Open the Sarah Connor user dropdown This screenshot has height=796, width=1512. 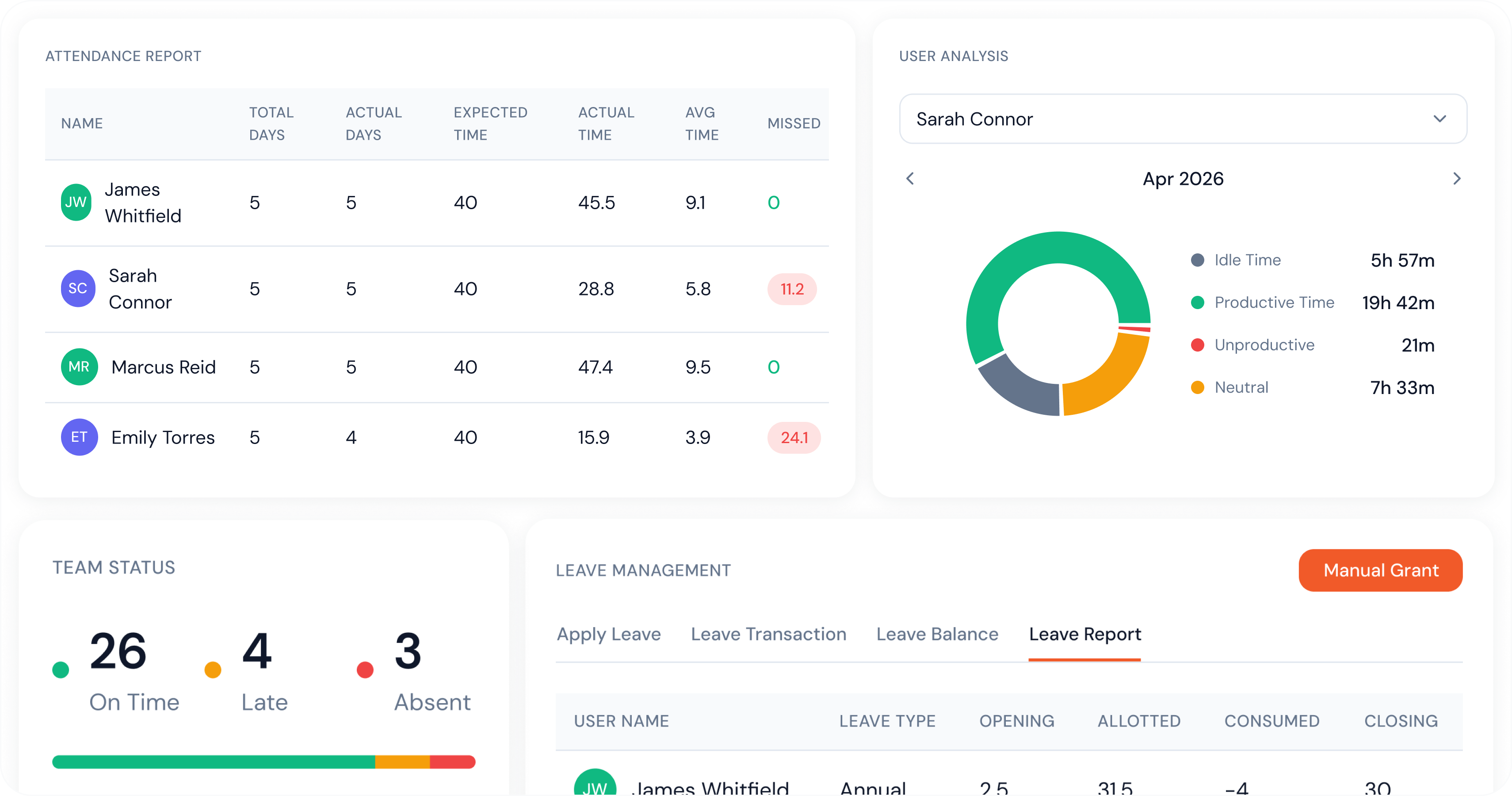pyautogui.click(x=1183, y=119)
